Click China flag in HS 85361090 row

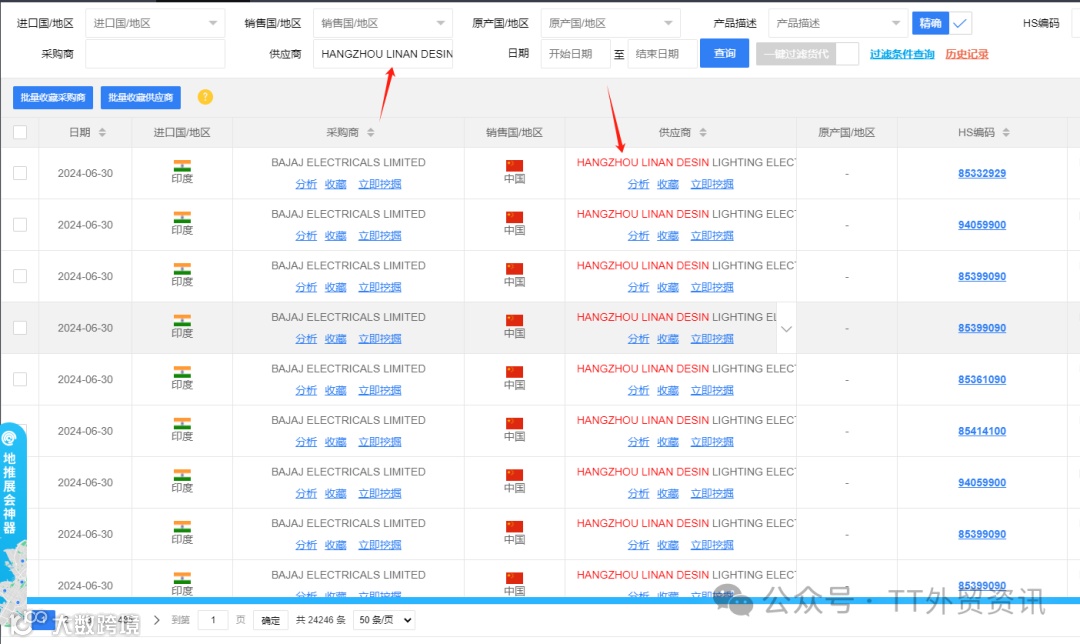[x=514, y=372]
